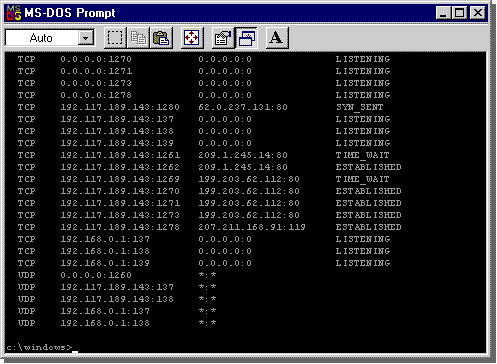Viewport: 497px width, 364px height.
Task: Click TCP local address 192.168.0.1:139
Action: 105,263
